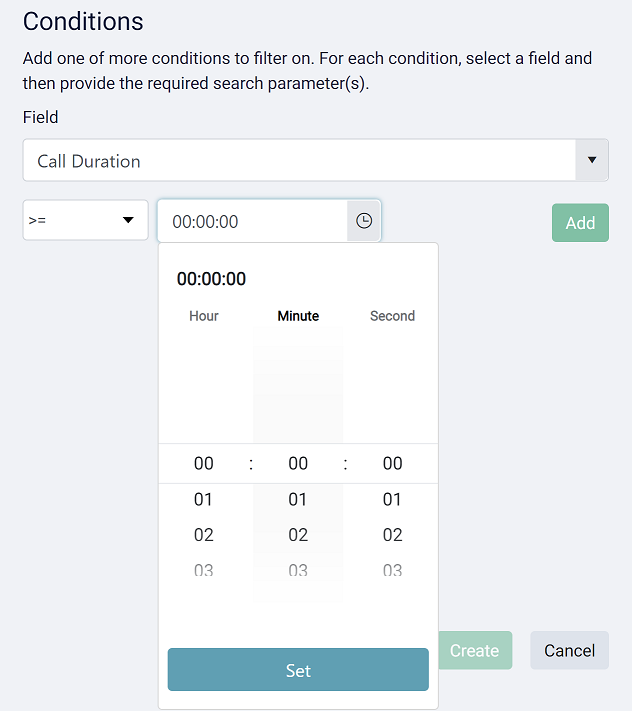
Task: Select the Minute column header
Action: coord(298,316)
